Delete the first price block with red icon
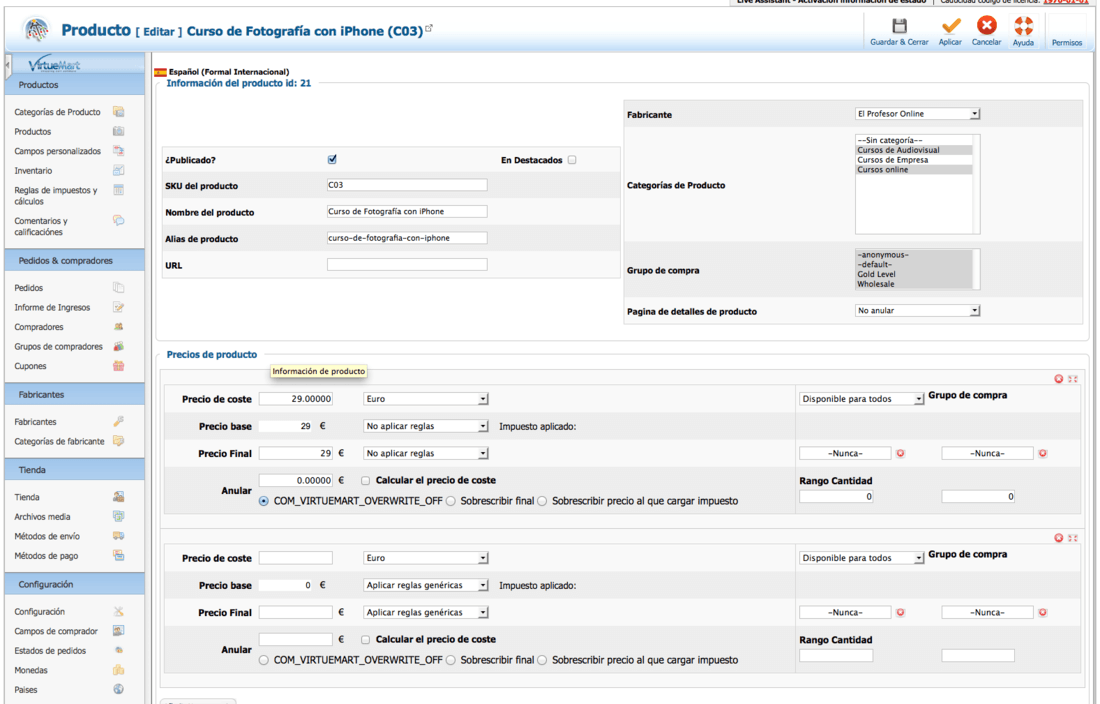 pos(1059,379)
